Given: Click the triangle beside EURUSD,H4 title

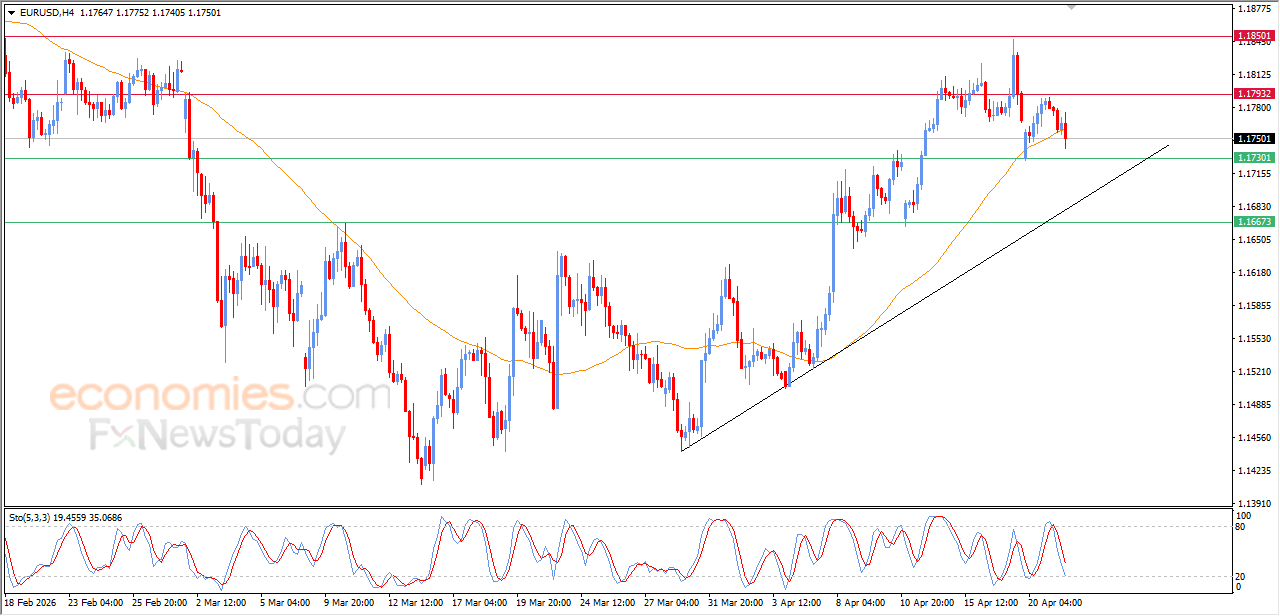Looking at the screenshot, I should point(11,13).
